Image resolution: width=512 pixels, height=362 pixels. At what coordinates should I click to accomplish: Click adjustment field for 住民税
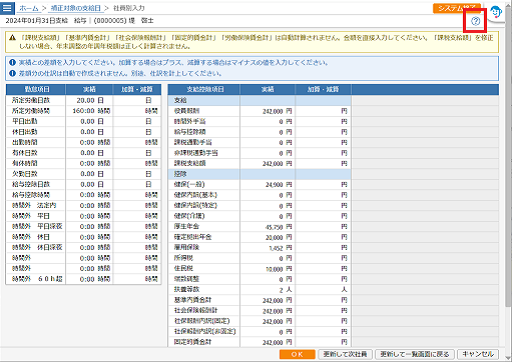point(323,269)
